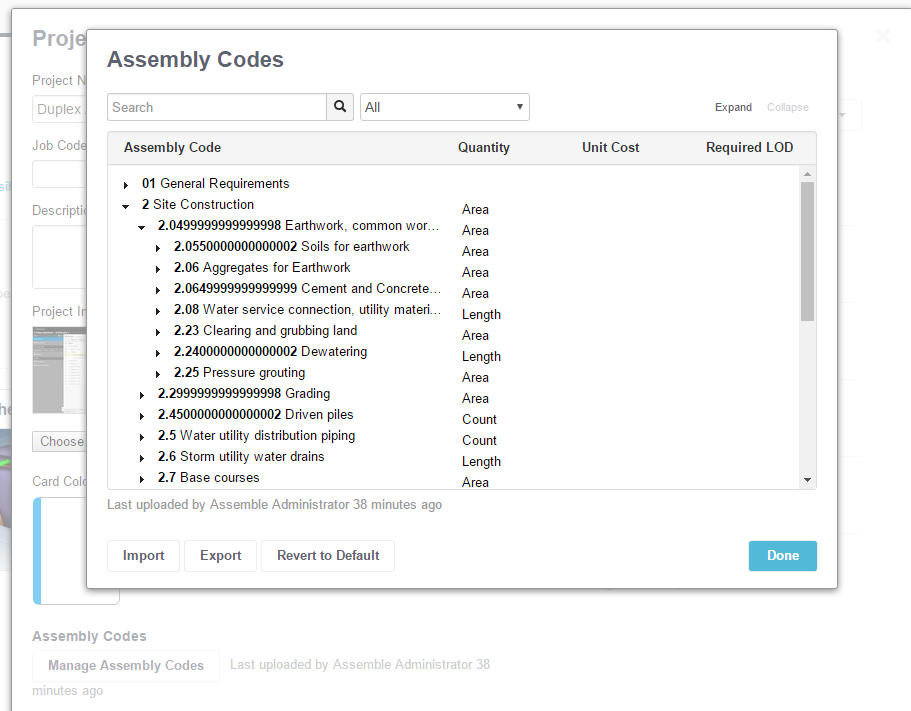Screen dimensions: 911x711
Task: Click the search magnifier icon
Action: (340, 107)
